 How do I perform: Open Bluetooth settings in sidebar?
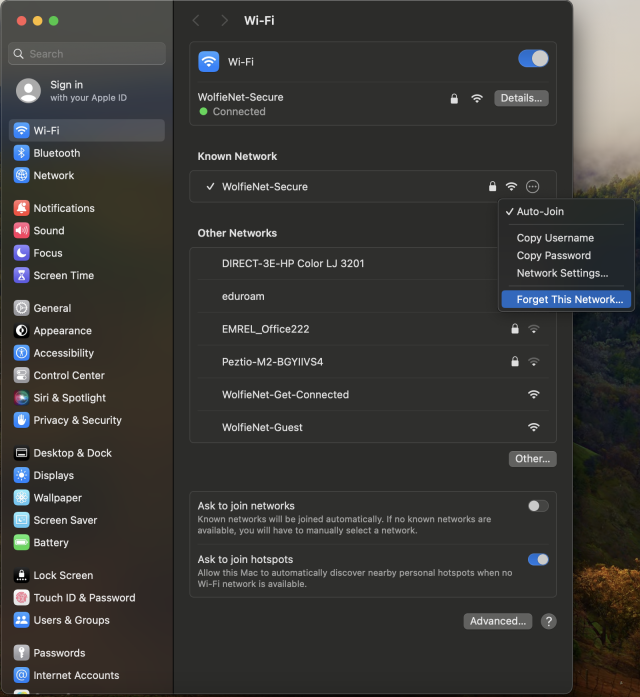point(87,153)
